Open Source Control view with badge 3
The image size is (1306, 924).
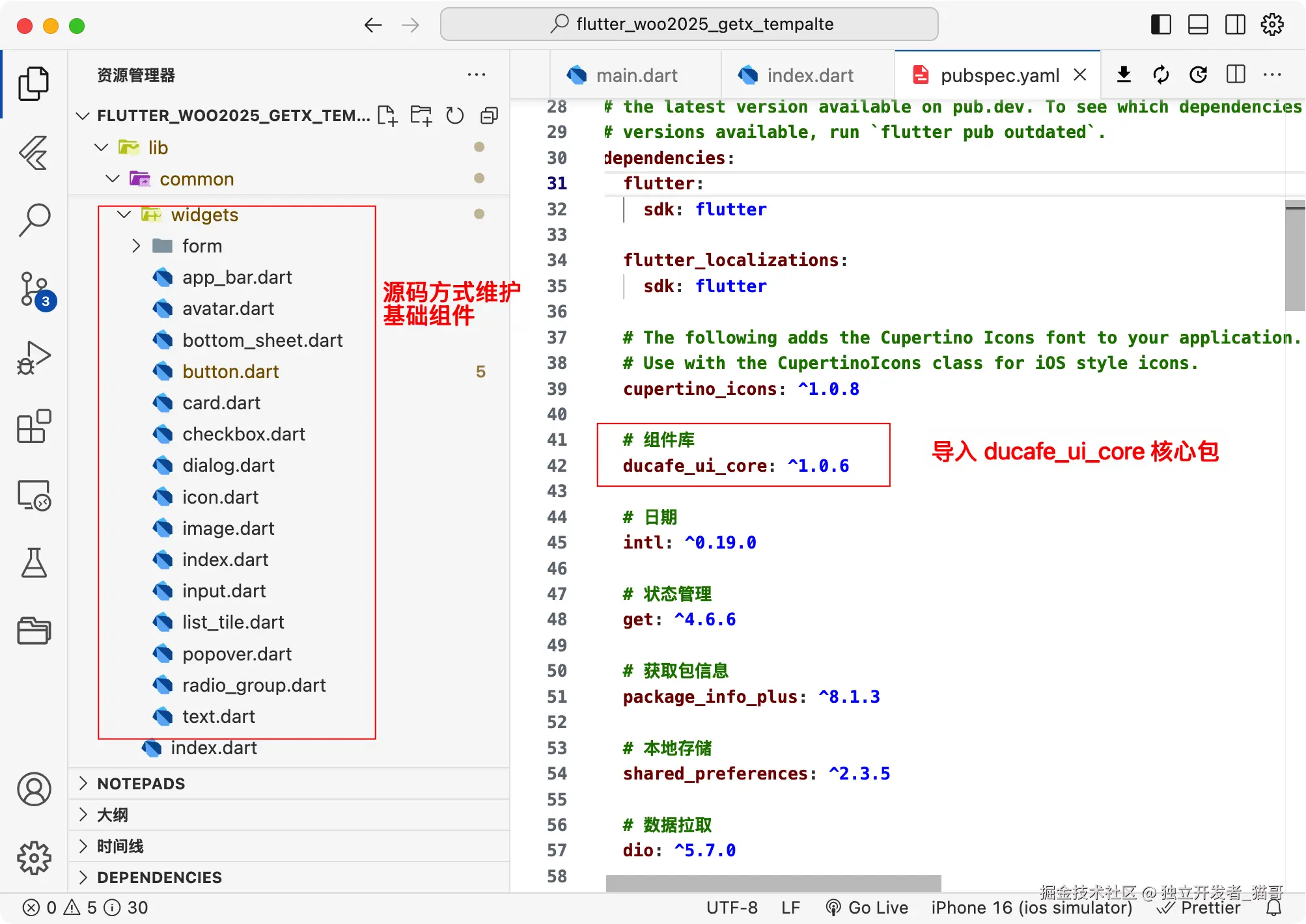pyautogui.click(x=34, y=290)
